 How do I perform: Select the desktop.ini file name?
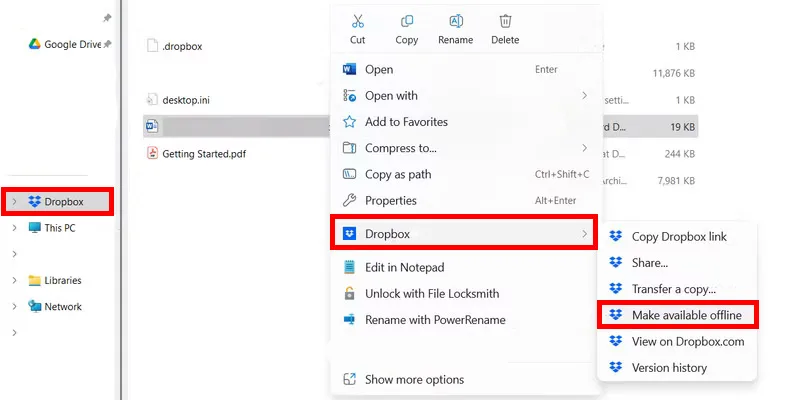tap(186, 100)
